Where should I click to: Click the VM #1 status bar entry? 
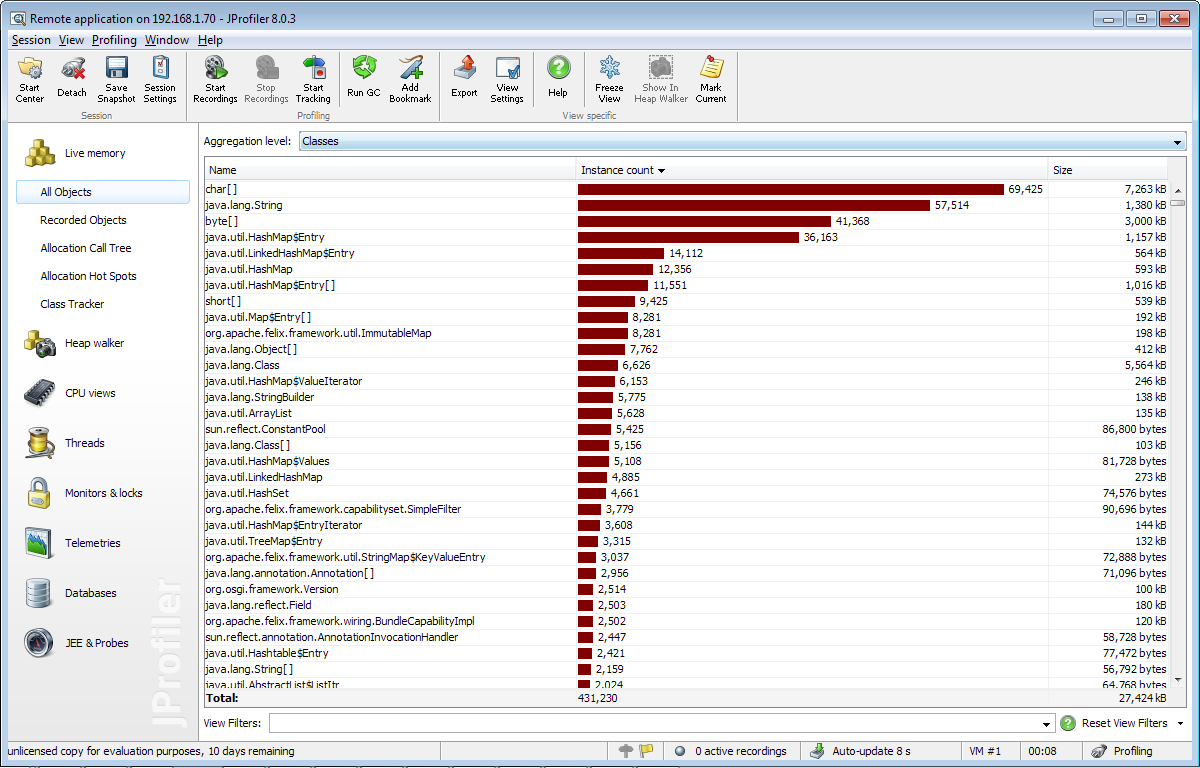(x=985, y=751)
